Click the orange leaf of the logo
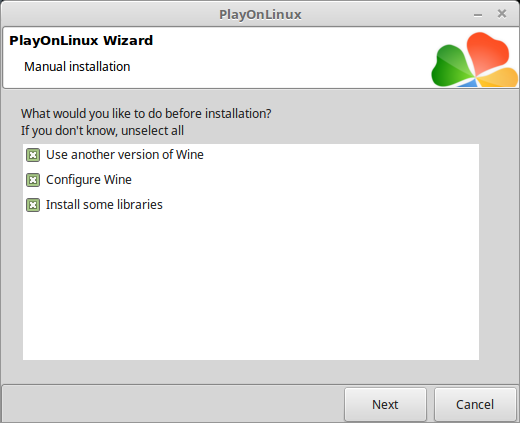This screenshot has width=520, height=423. click(498, 77)
